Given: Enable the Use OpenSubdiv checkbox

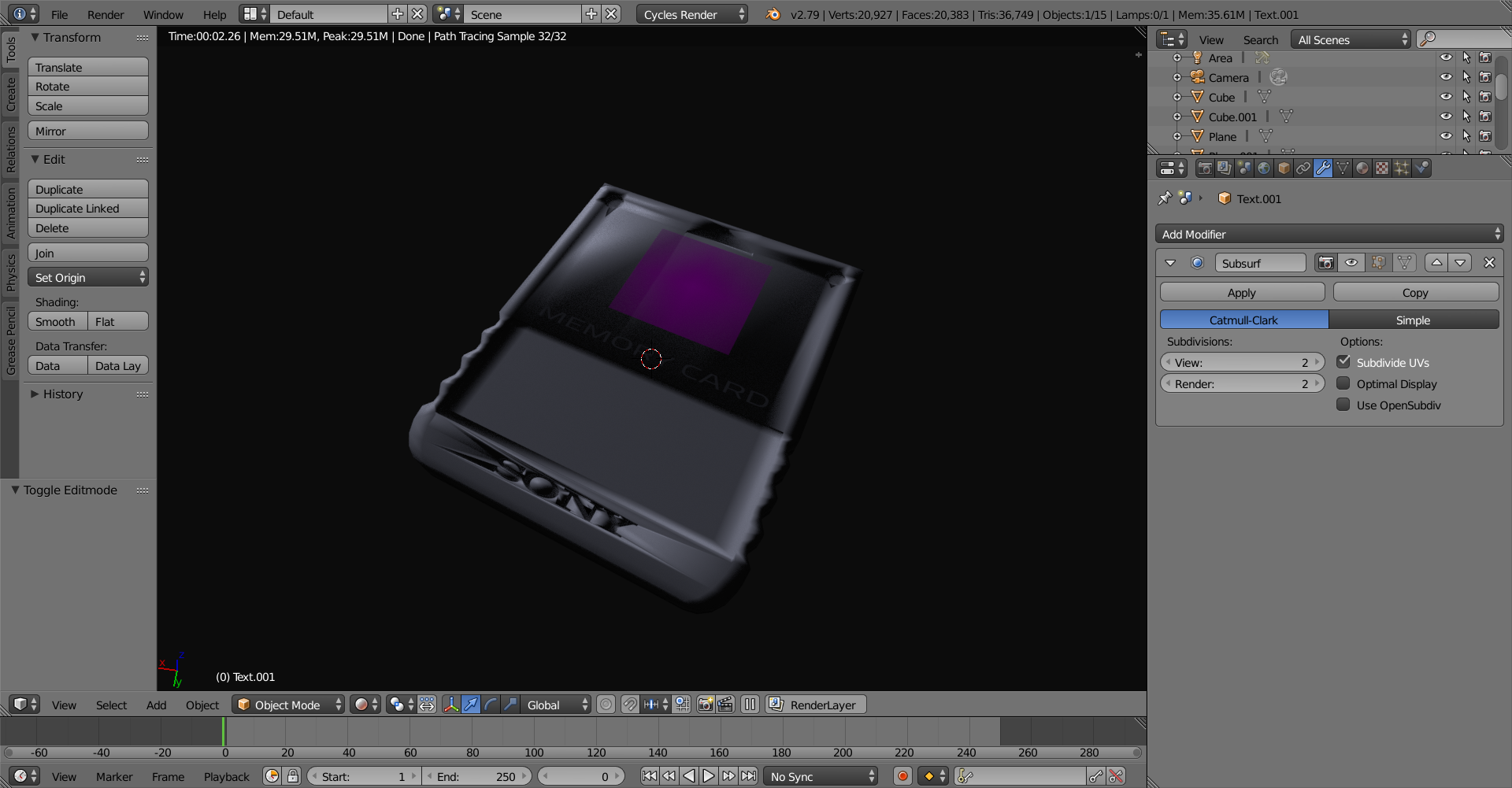Looking at the screenshot, I should tap(1343, 405).
